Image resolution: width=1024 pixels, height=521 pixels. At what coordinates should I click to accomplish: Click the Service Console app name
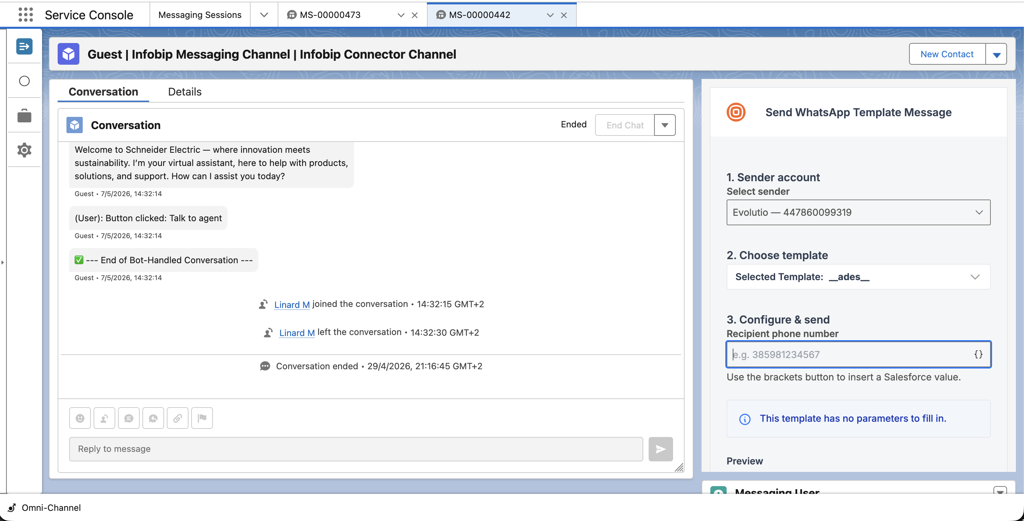[89, 15]
